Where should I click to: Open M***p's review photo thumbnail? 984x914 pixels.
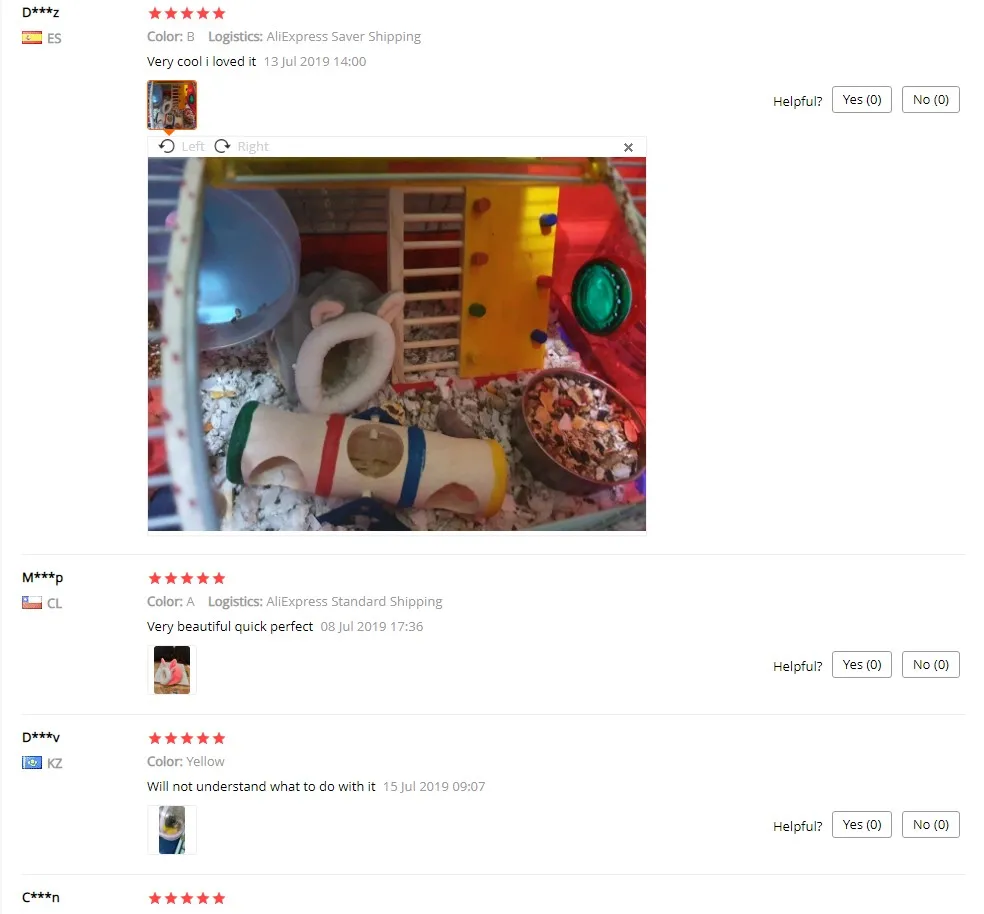point(172,670)
